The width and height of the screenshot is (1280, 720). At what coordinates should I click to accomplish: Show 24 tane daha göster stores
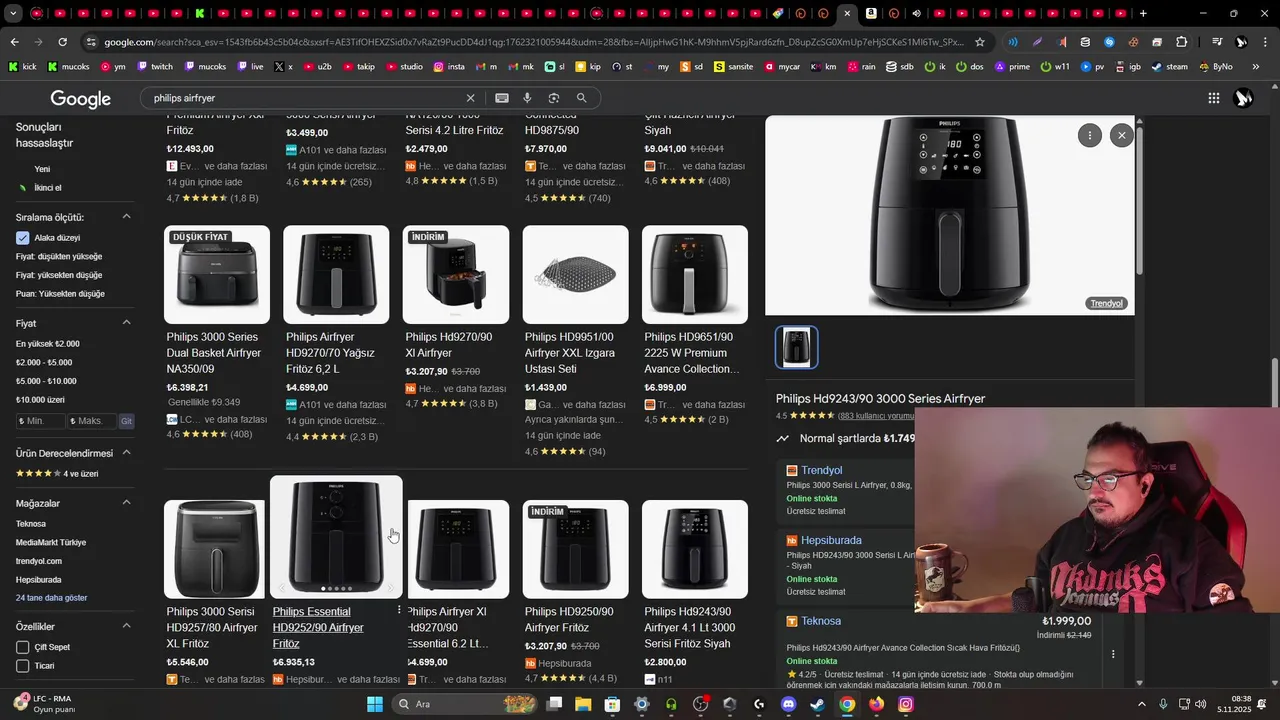(52, 598)
